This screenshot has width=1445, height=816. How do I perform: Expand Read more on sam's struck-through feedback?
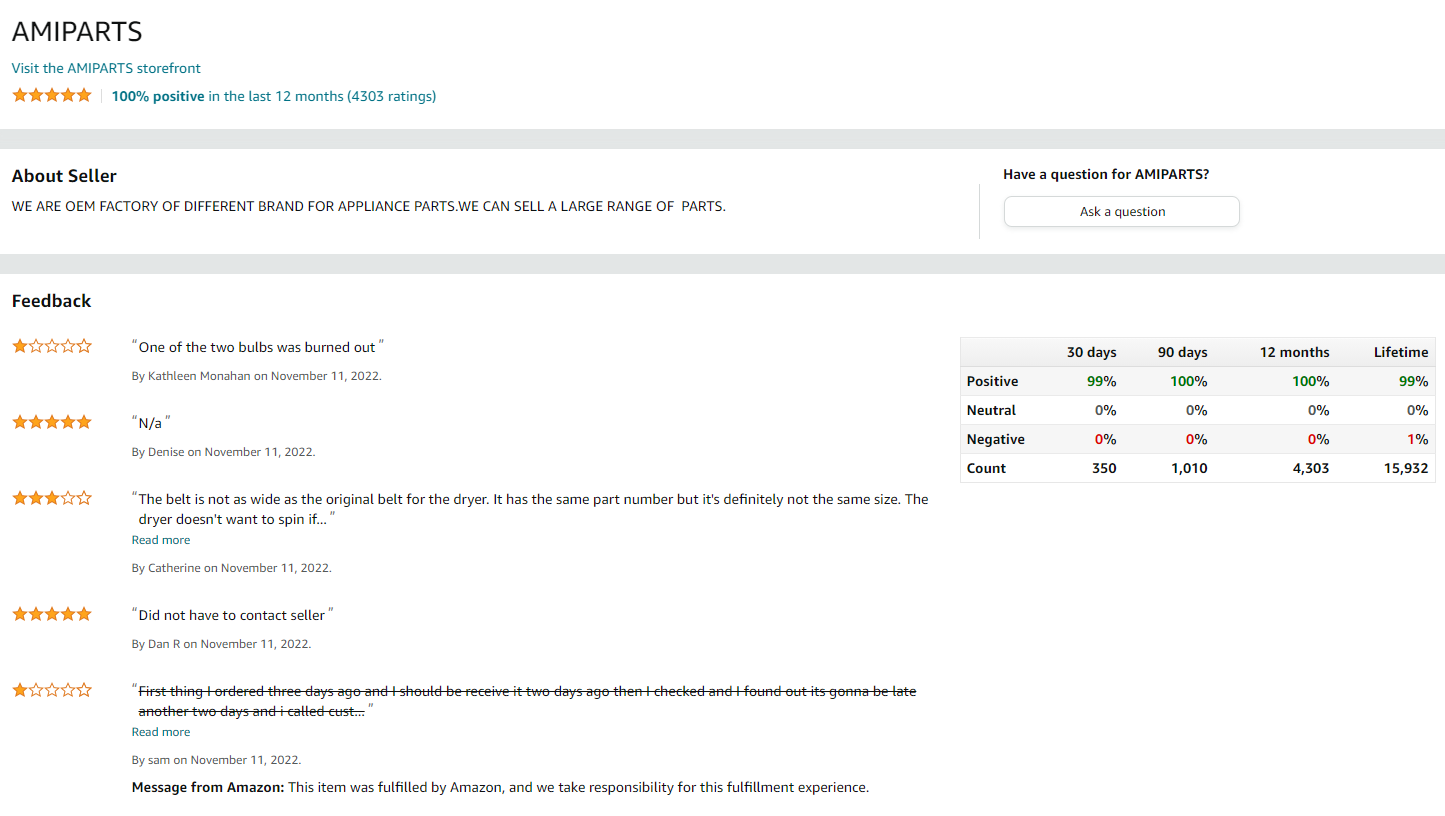(x=161, y=732)
